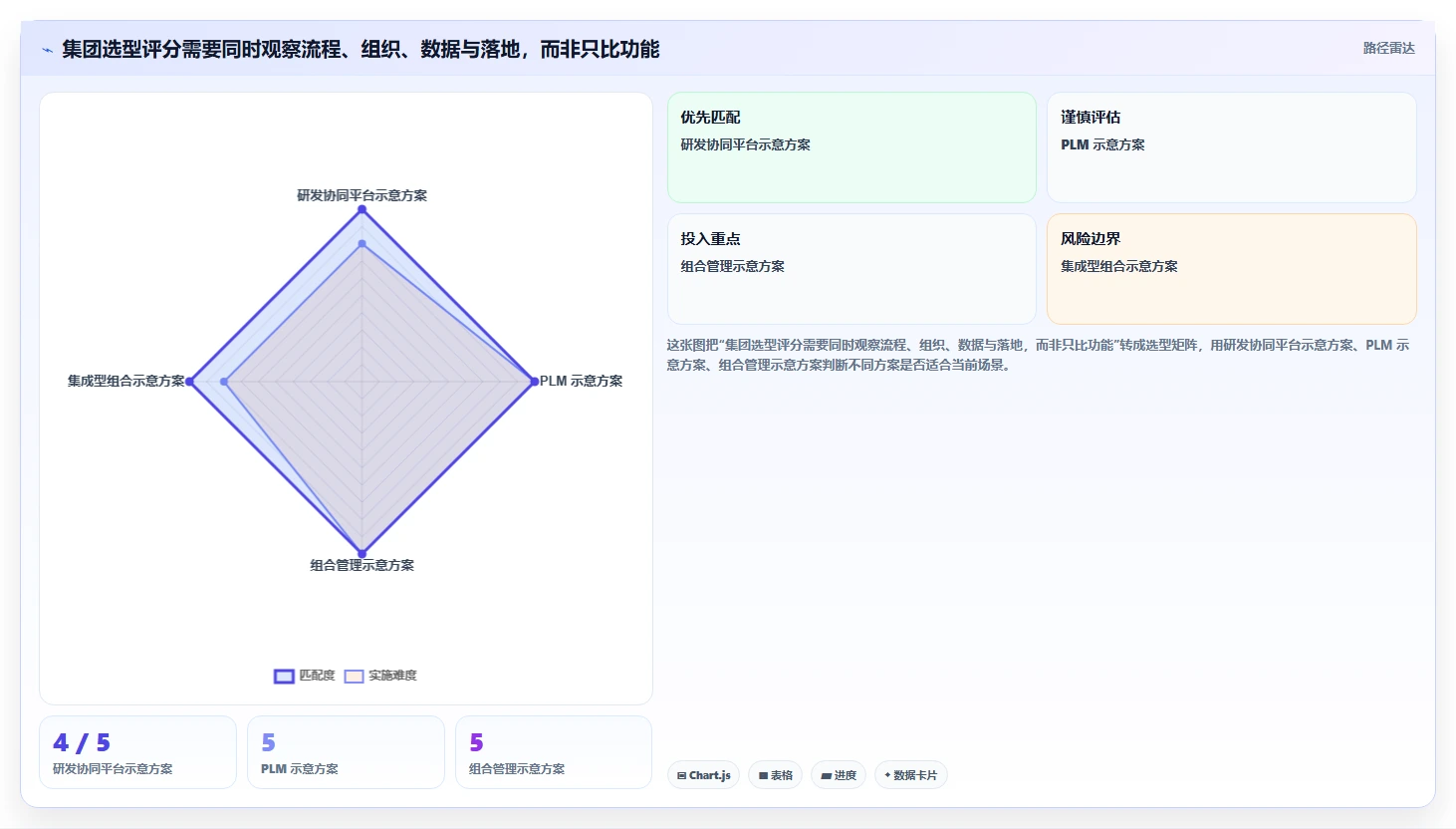Click the small icon before the slide title
Viewport: 1456px width, 829px height.
pos(47,50)
